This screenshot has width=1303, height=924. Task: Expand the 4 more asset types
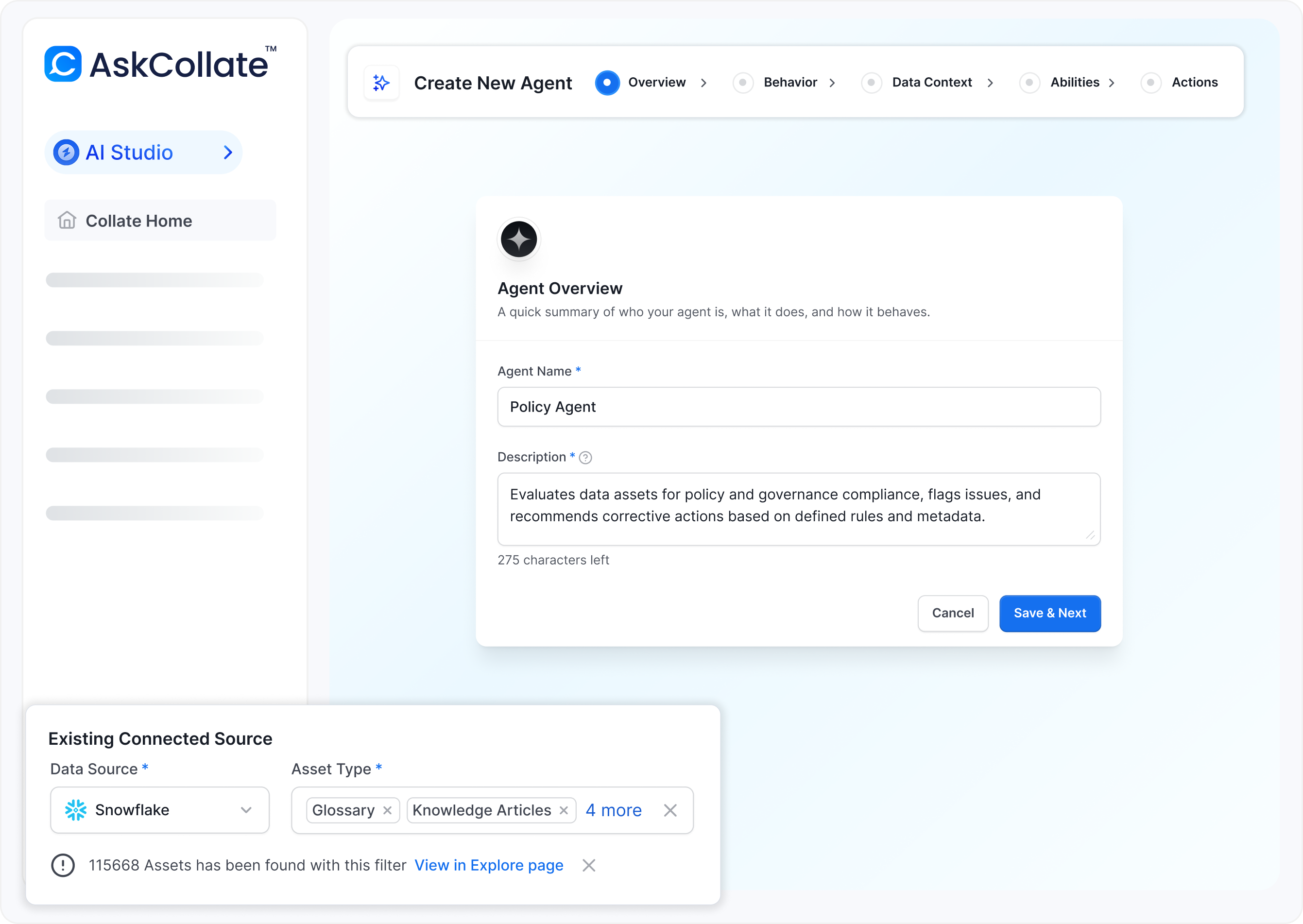coord(614,810)
